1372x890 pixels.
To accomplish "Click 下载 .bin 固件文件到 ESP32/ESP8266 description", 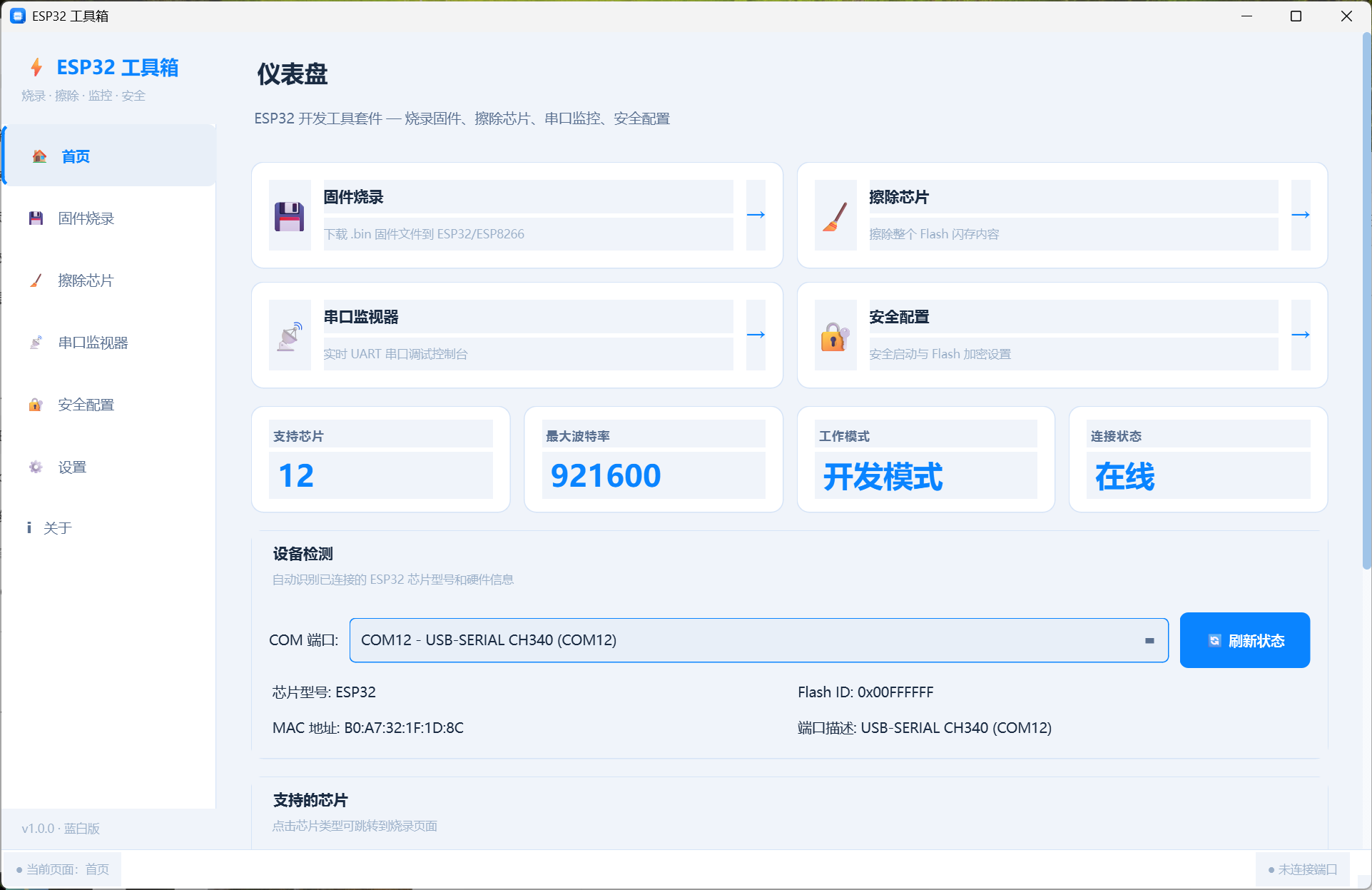I will click(x=424, y=234).
